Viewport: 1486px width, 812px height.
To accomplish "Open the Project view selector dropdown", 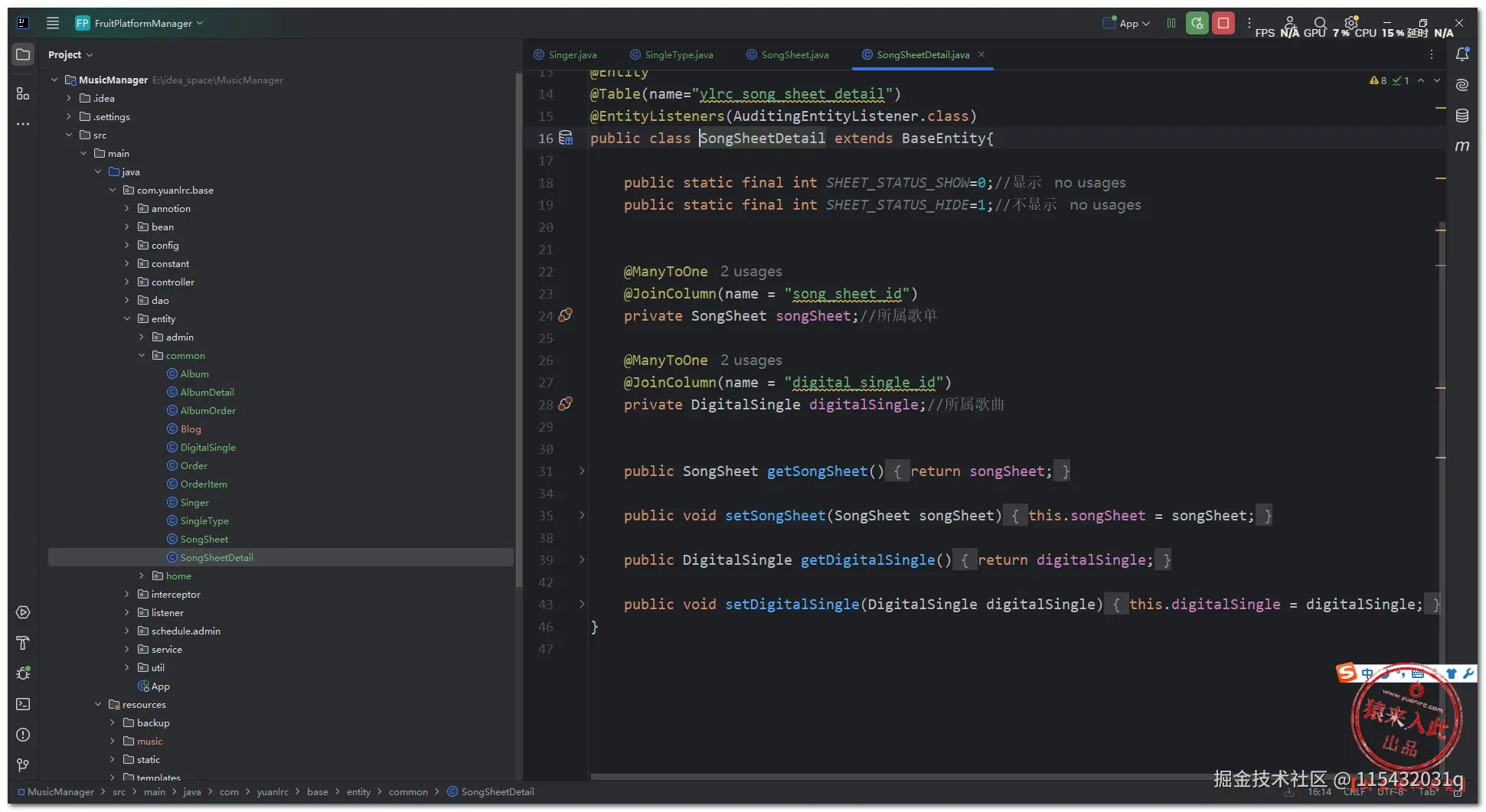I will [x=70, y=54].
